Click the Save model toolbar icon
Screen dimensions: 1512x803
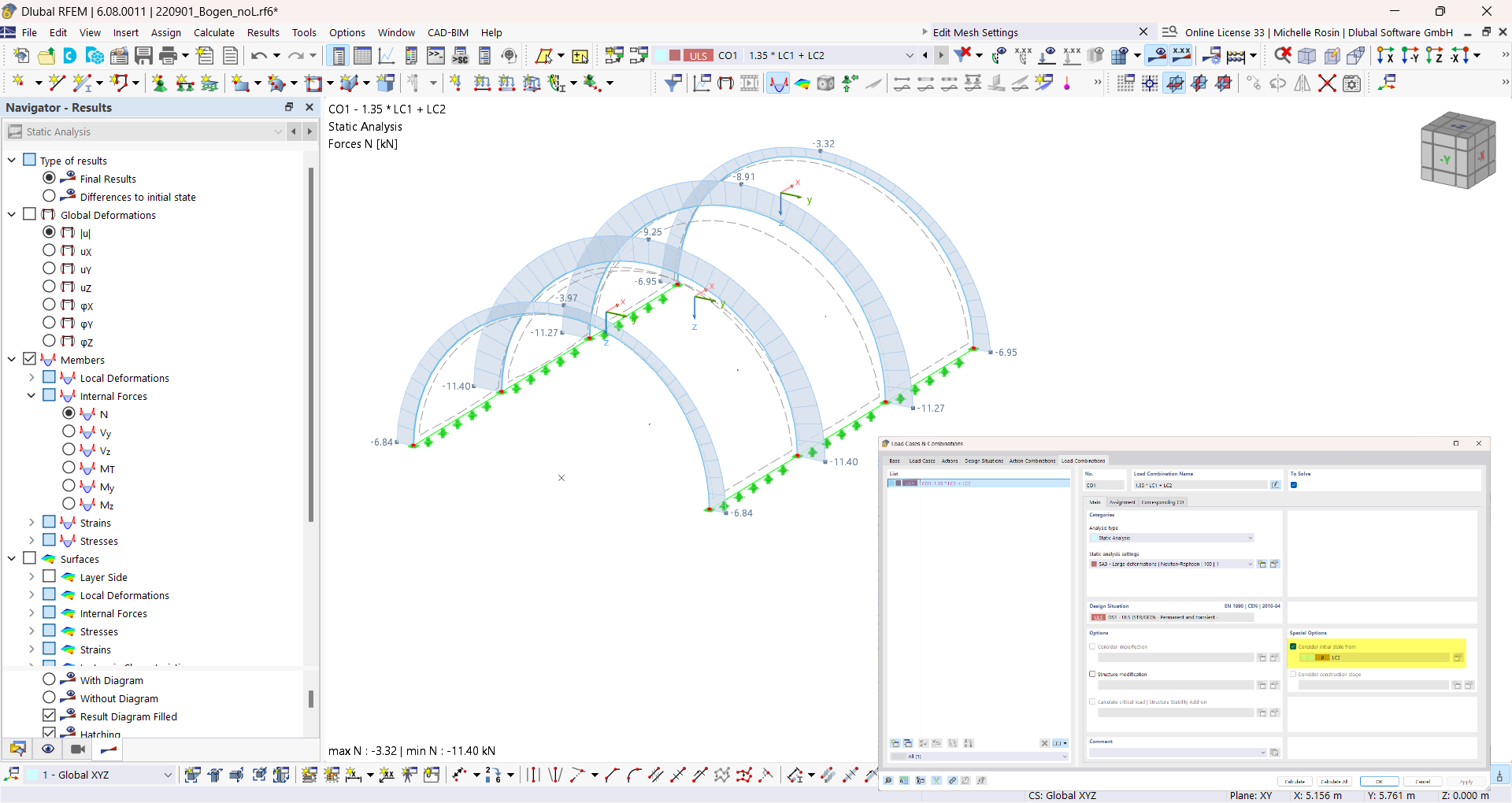(x=143, y=56)
